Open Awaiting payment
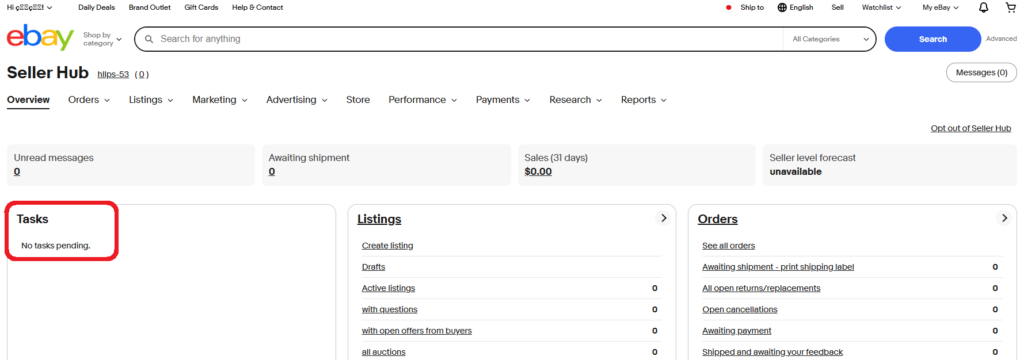 (x=737, y=331)
